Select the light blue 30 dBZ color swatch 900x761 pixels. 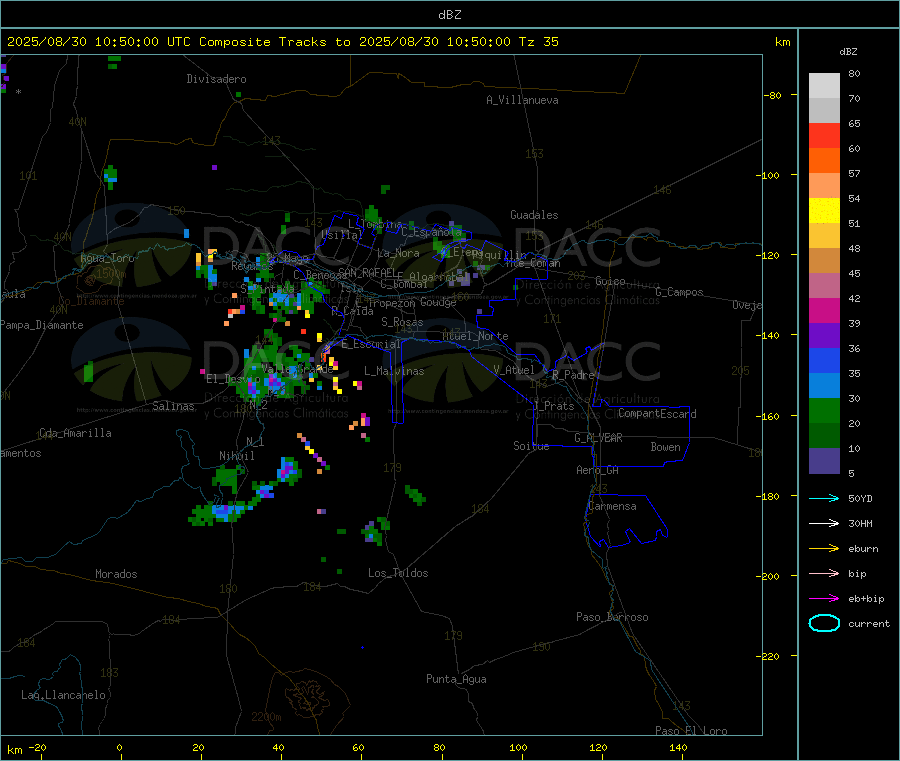pos(824,386)
